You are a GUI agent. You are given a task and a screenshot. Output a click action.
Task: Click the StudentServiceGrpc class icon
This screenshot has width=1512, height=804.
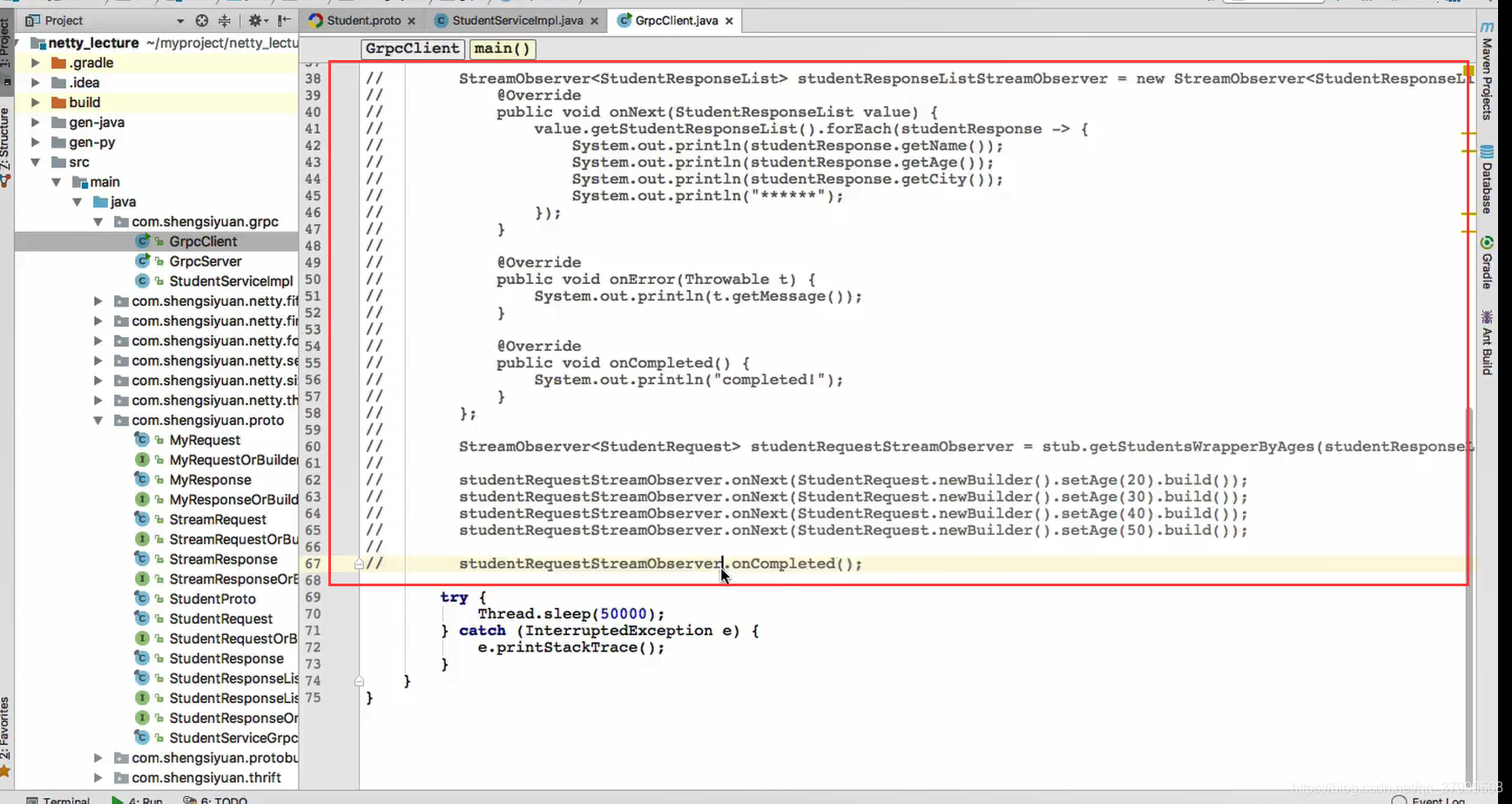142,738
